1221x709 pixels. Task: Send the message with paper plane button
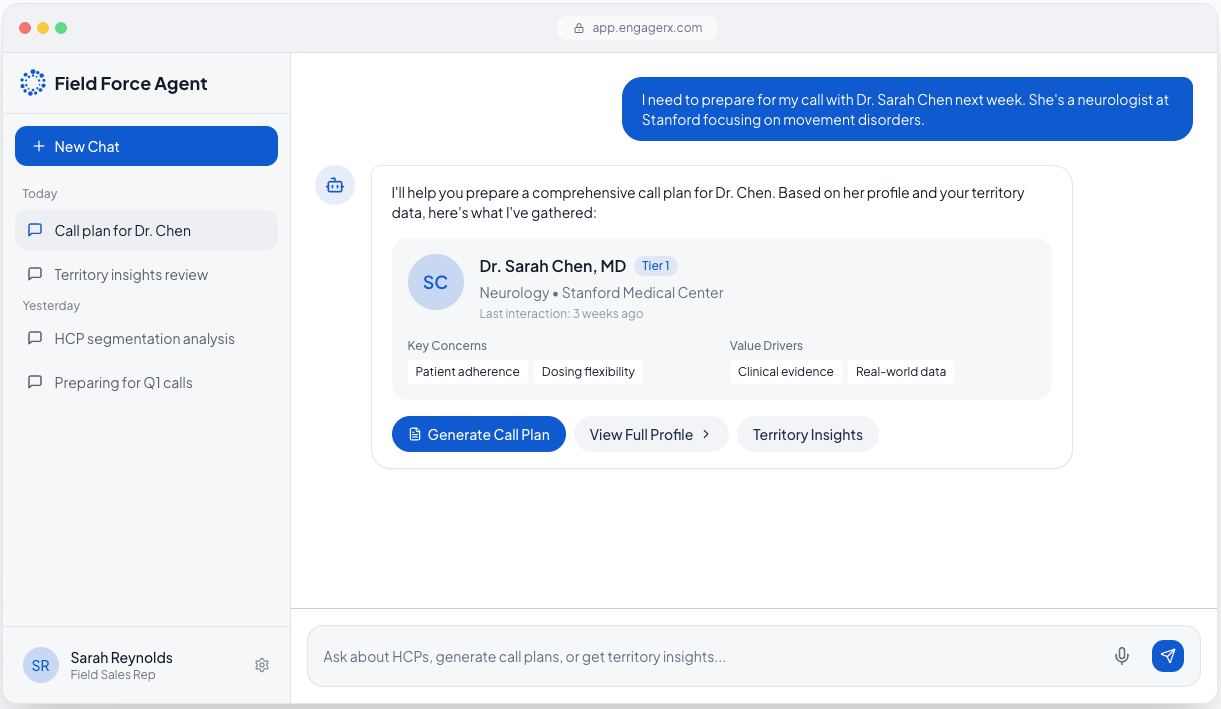[x=1168, y=656]
